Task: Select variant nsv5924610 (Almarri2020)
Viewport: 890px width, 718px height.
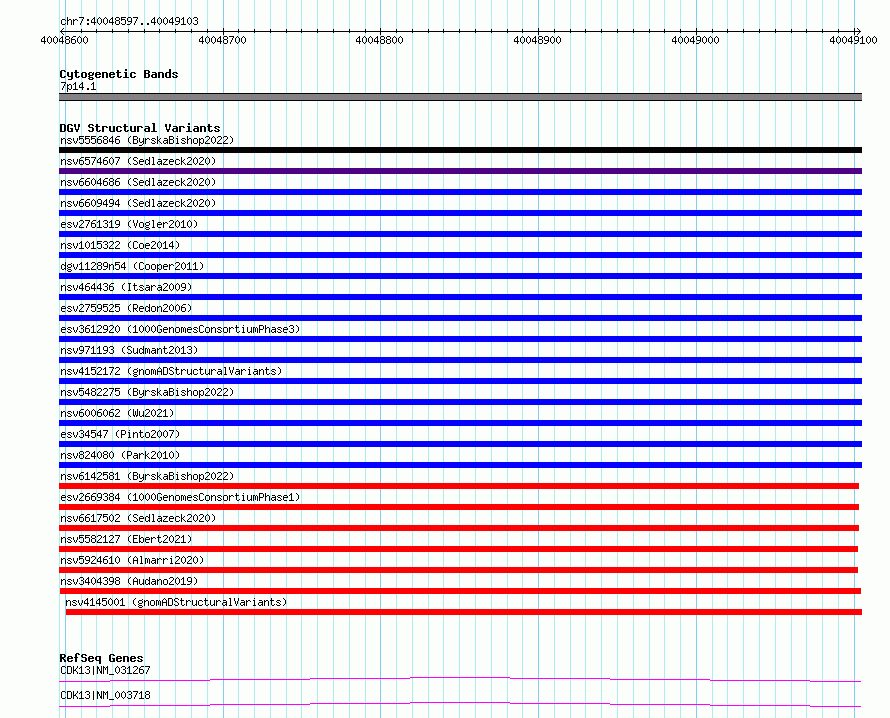Action: point(132,560)
